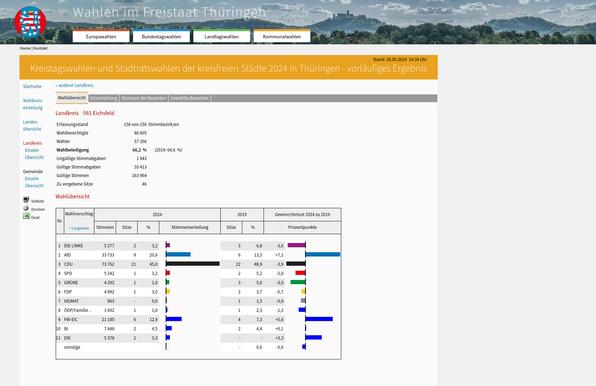
Task: Click the Wahlen im Freistaat Thüringen title
Action: 169,12
